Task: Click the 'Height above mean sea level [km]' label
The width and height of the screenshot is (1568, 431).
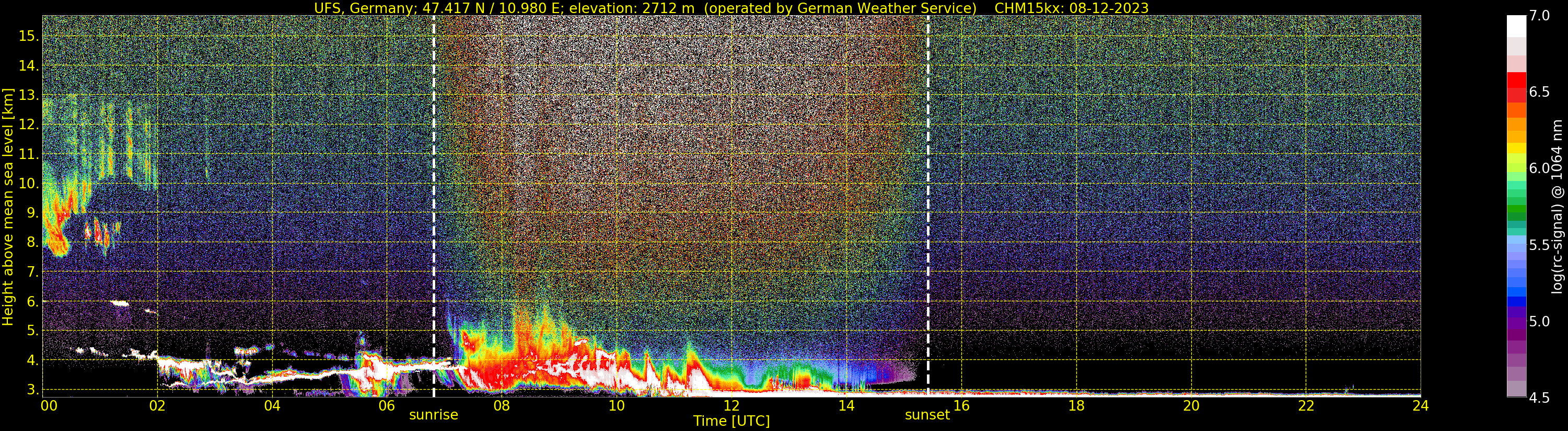Action: pyautogui.click(x=8, y=207)
